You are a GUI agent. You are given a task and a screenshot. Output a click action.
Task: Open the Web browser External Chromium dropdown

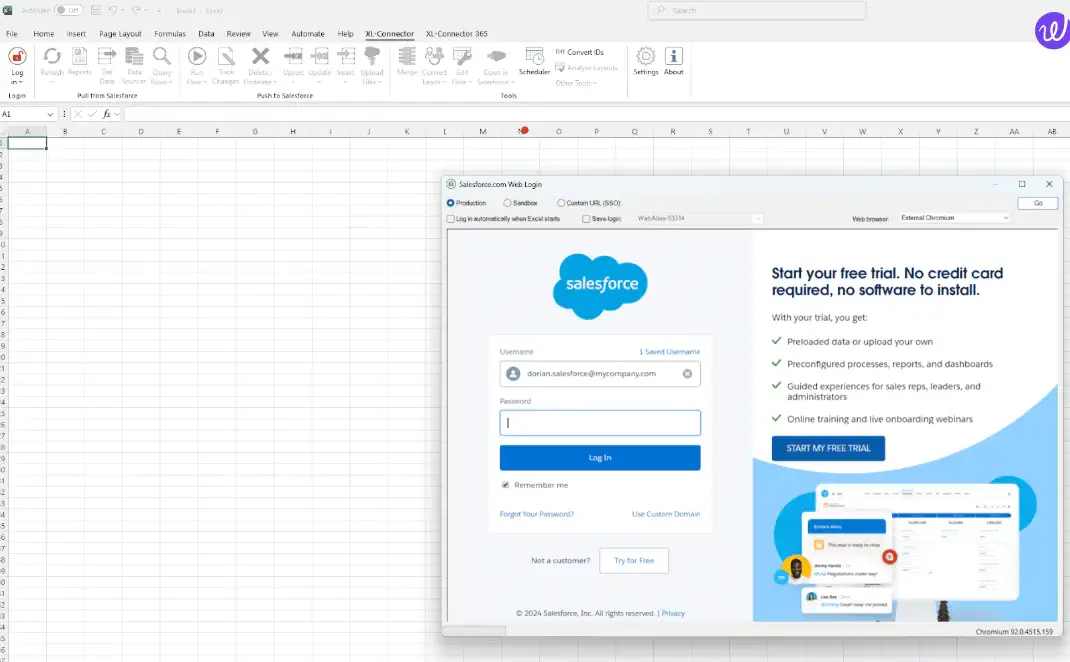tap(954, 218)
